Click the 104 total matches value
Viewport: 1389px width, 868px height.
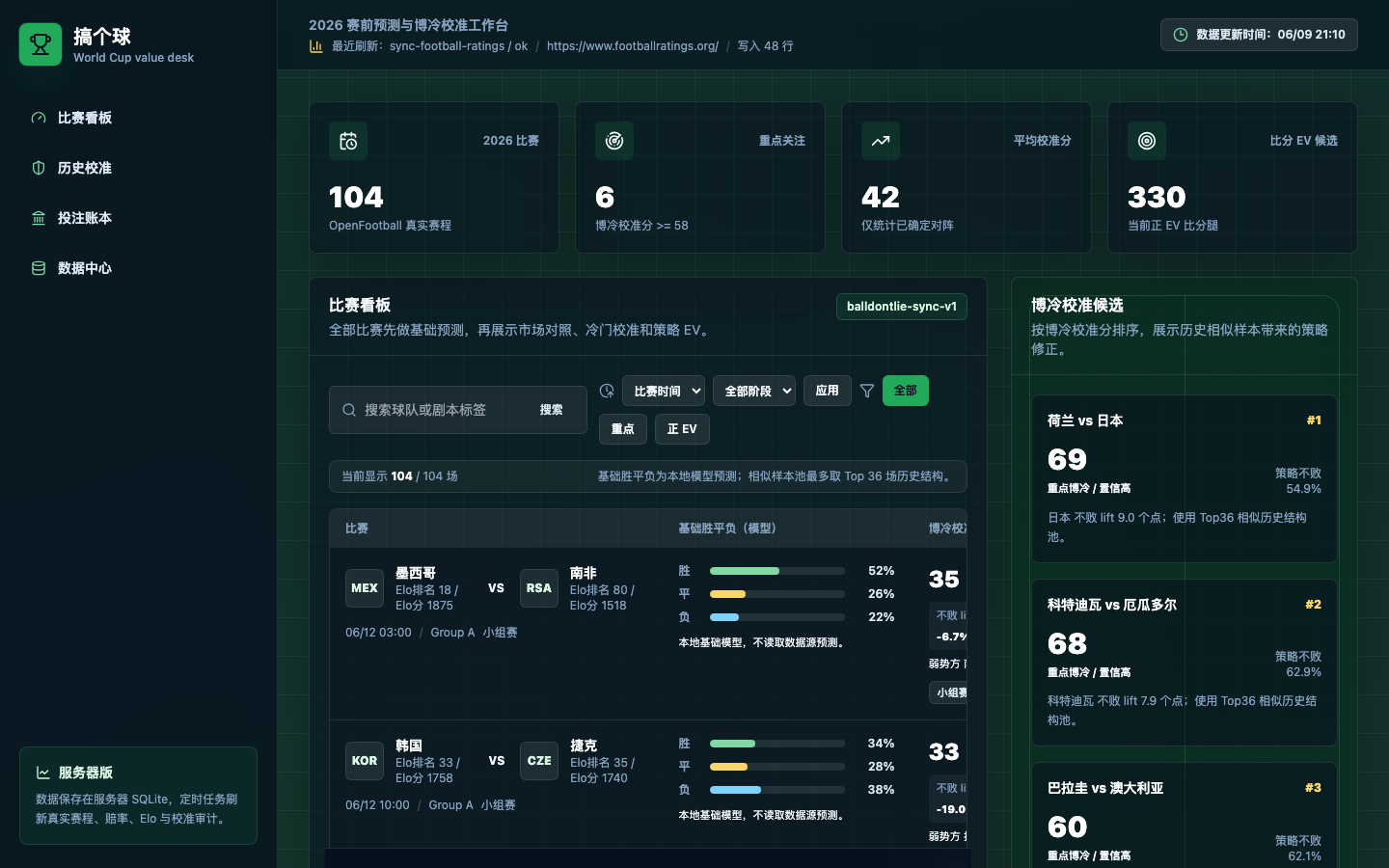click(x=356, y=198)
